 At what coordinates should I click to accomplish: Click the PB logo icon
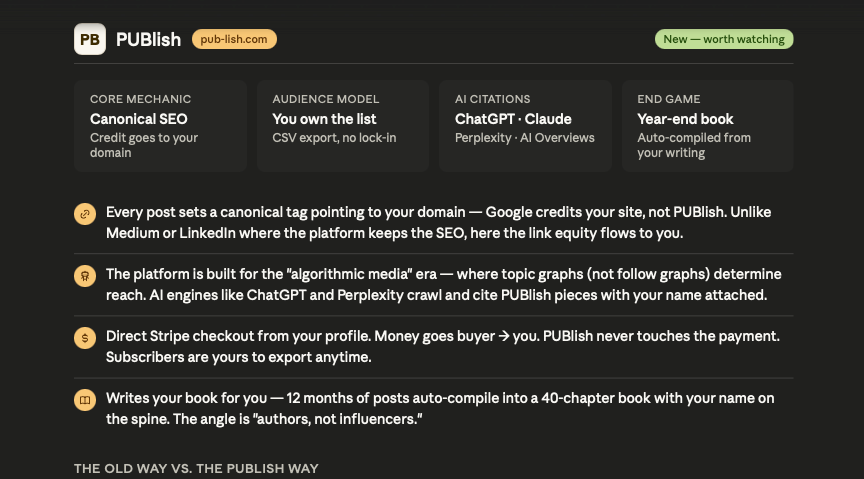pos(90,39)
